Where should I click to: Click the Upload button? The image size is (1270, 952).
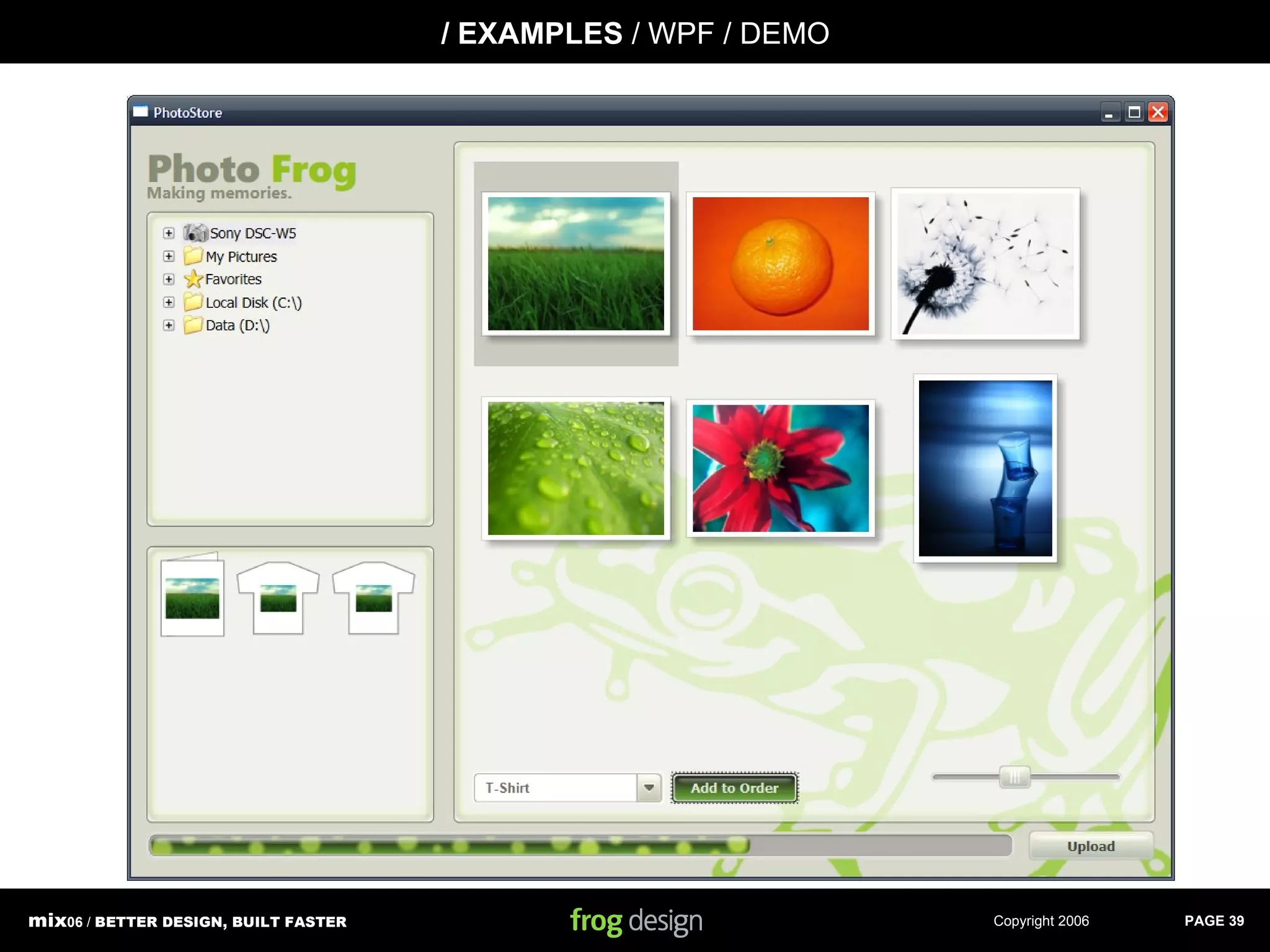(x=1091, y=846)
